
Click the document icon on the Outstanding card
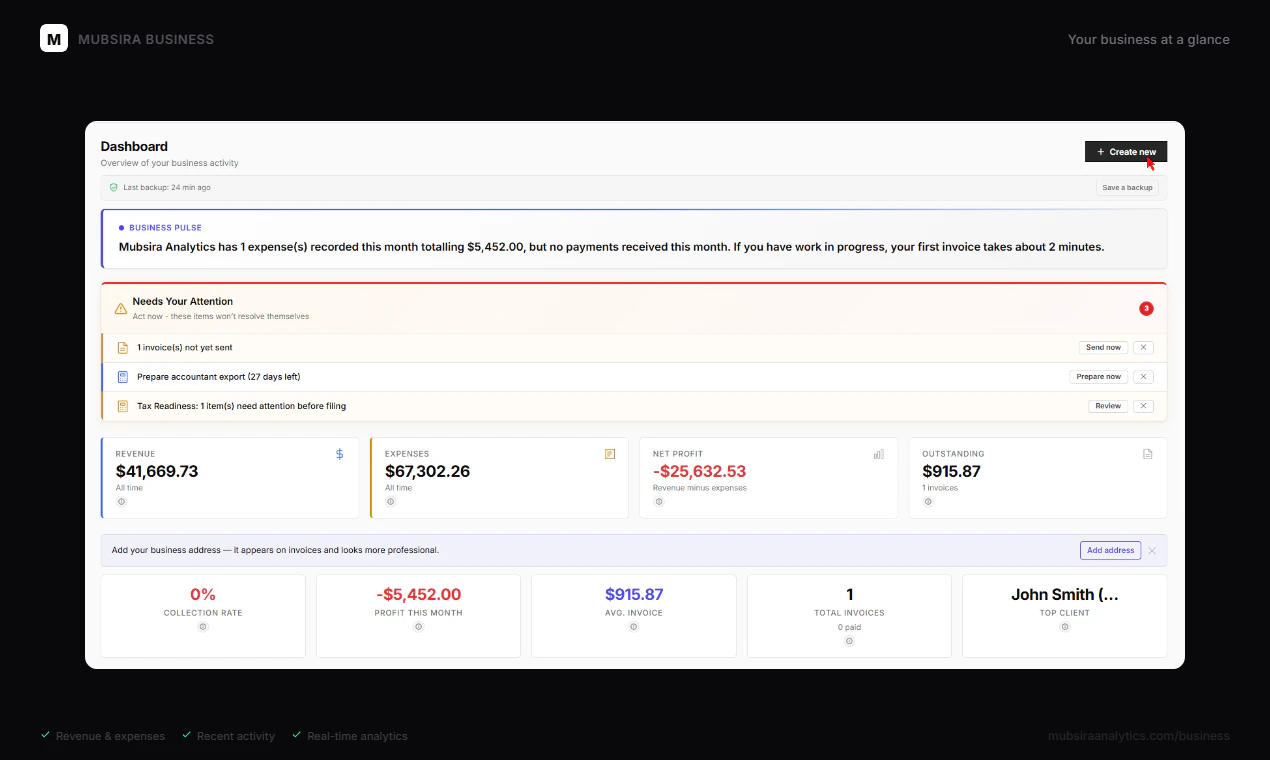tap(1147, 453)
